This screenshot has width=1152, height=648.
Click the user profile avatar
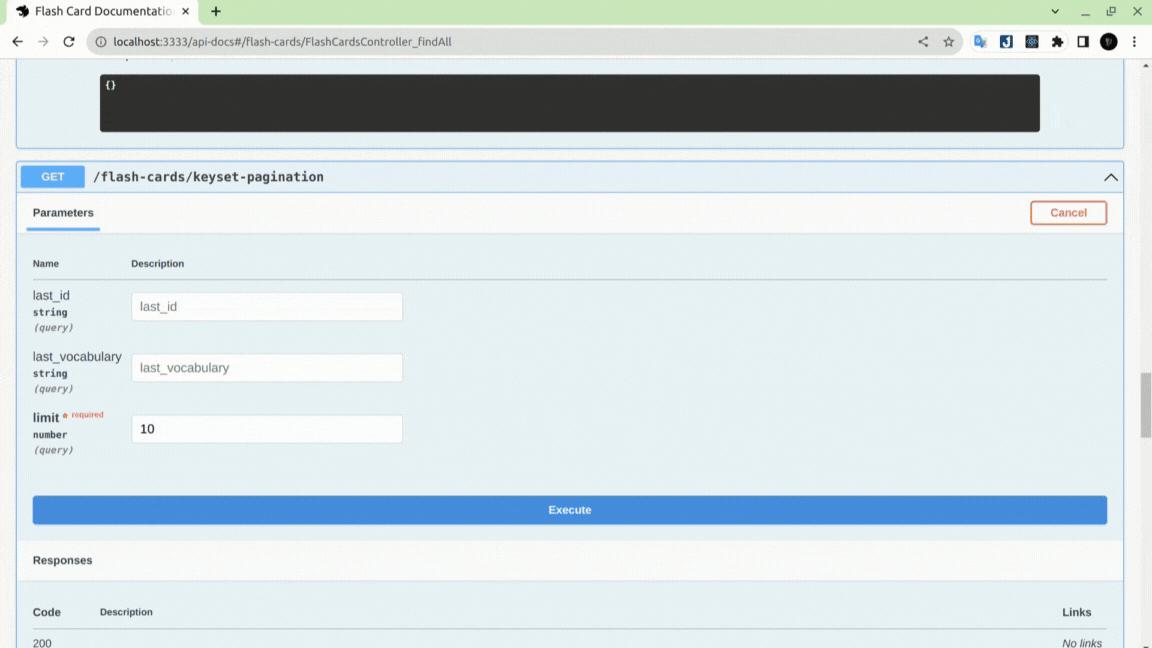tap(1109, 42)
